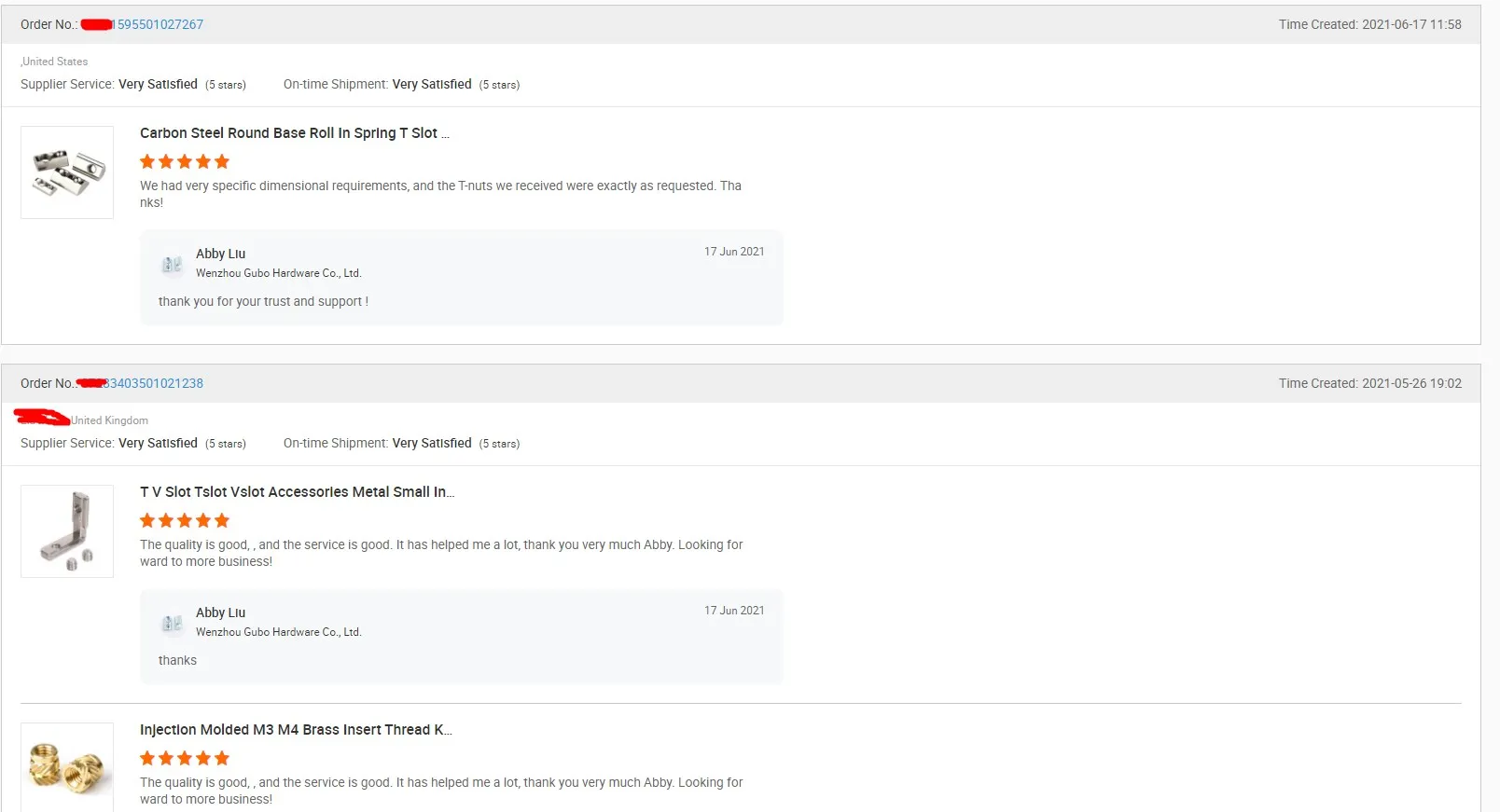The width and height of the screenshot is (1500, 812).
Task: Click Wenzhou Gubo Hardware above the 'thanks' reply
Action: tap(278, 632)
